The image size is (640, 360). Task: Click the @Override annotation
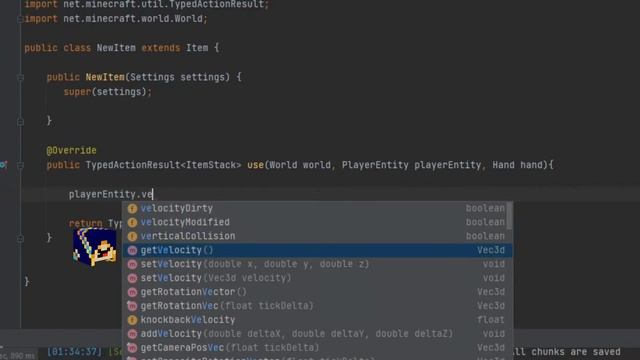[71, 150]
